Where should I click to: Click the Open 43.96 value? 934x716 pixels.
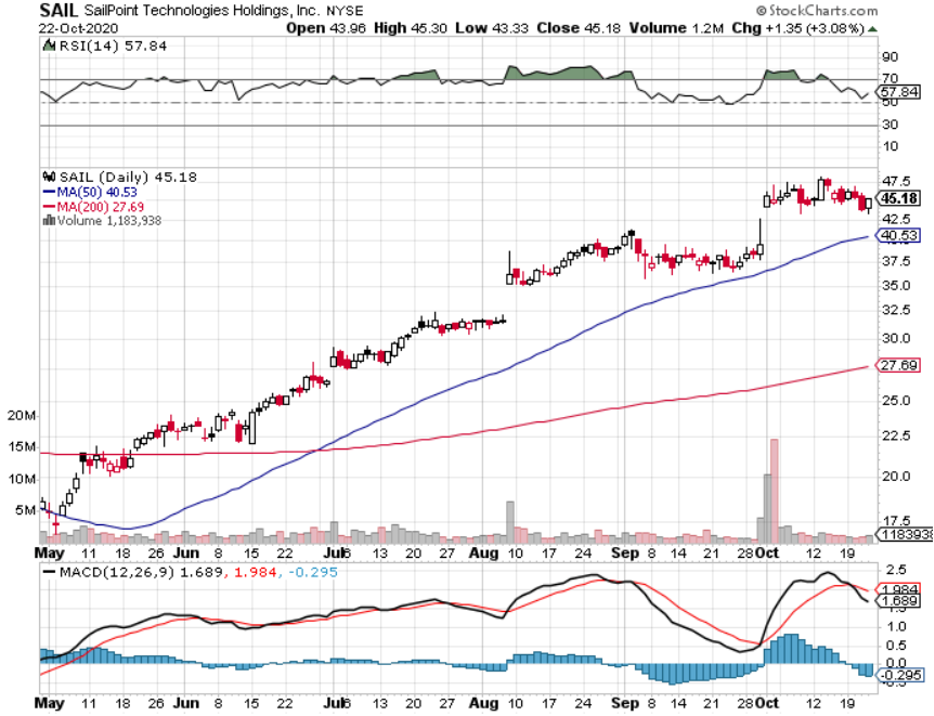point(326,28)
